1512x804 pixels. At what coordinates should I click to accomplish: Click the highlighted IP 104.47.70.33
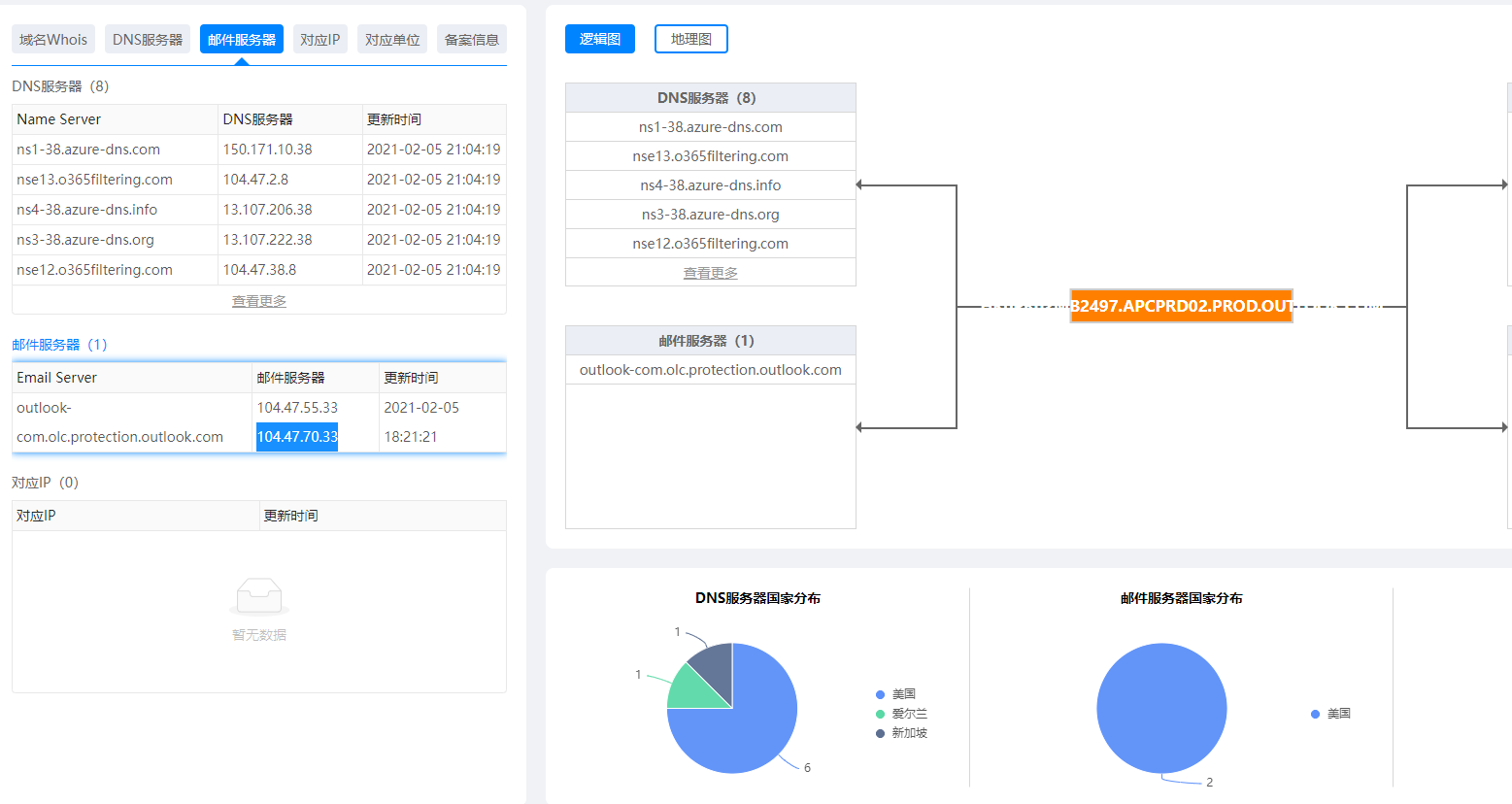[x=296, y=436]
